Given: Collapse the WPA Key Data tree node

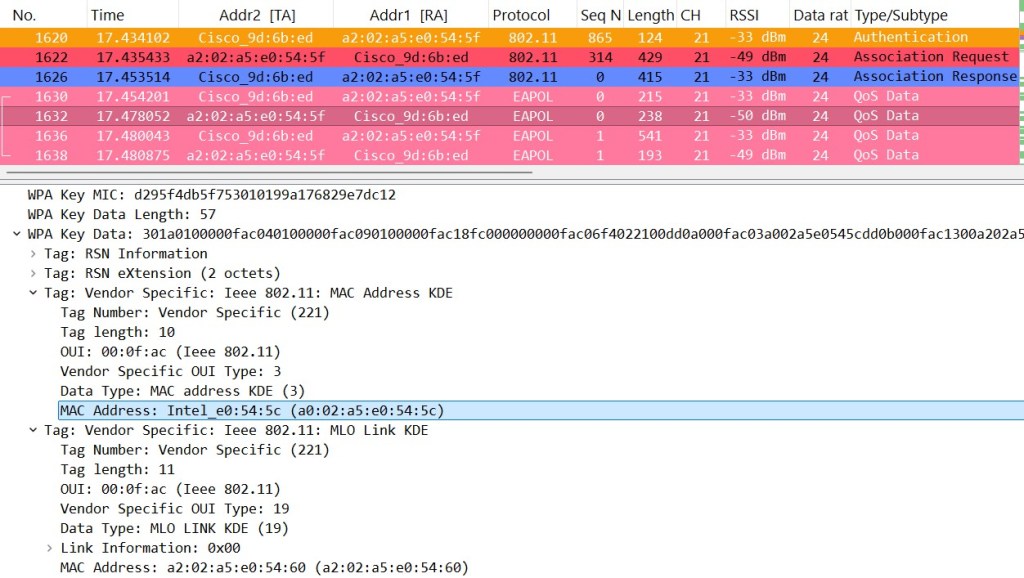Looking at the screenshot, I should [16, 234].
